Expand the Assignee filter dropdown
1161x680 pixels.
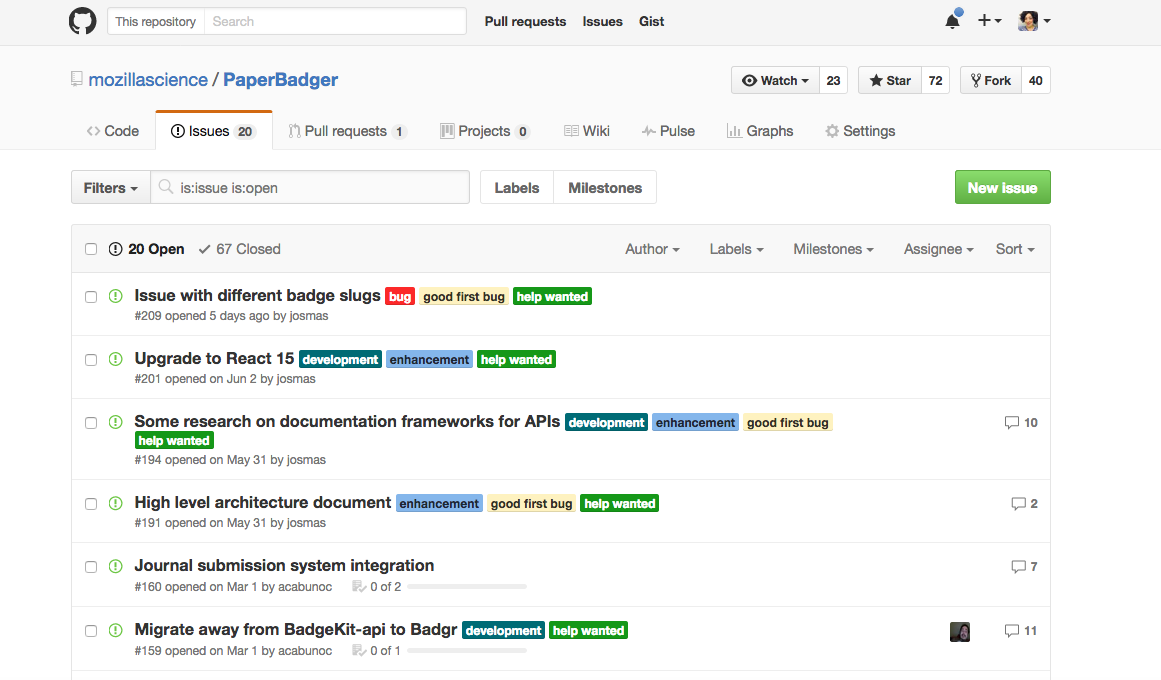(x=938, y=249)
